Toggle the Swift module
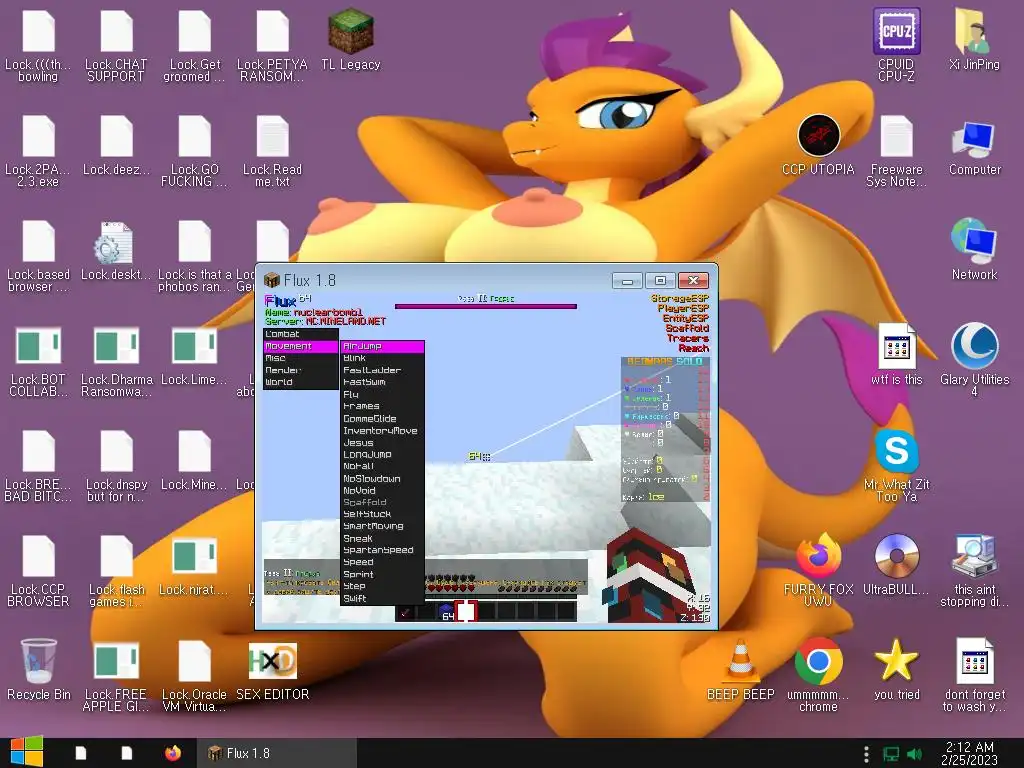Viewport: 1024px width, 768px height. click(x=383, y=598)
